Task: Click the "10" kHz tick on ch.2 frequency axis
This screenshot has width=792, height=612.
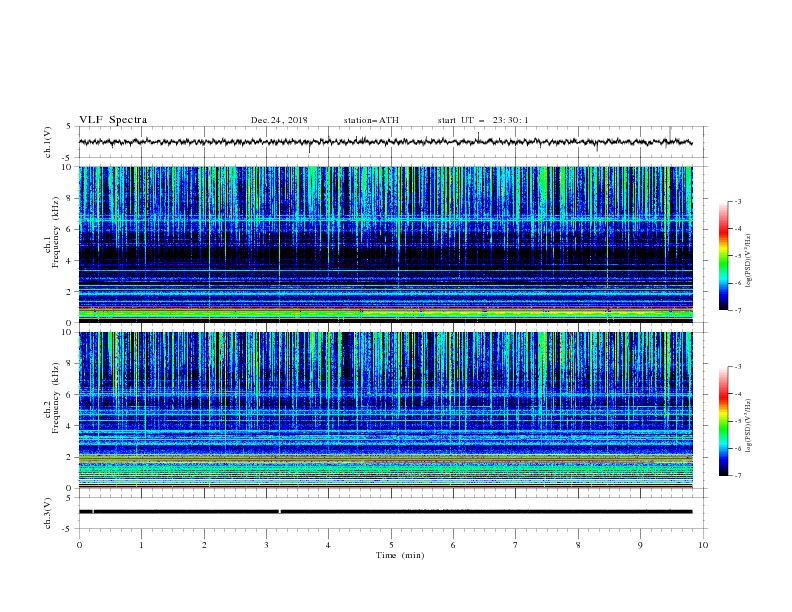Action: coord(67,332)
